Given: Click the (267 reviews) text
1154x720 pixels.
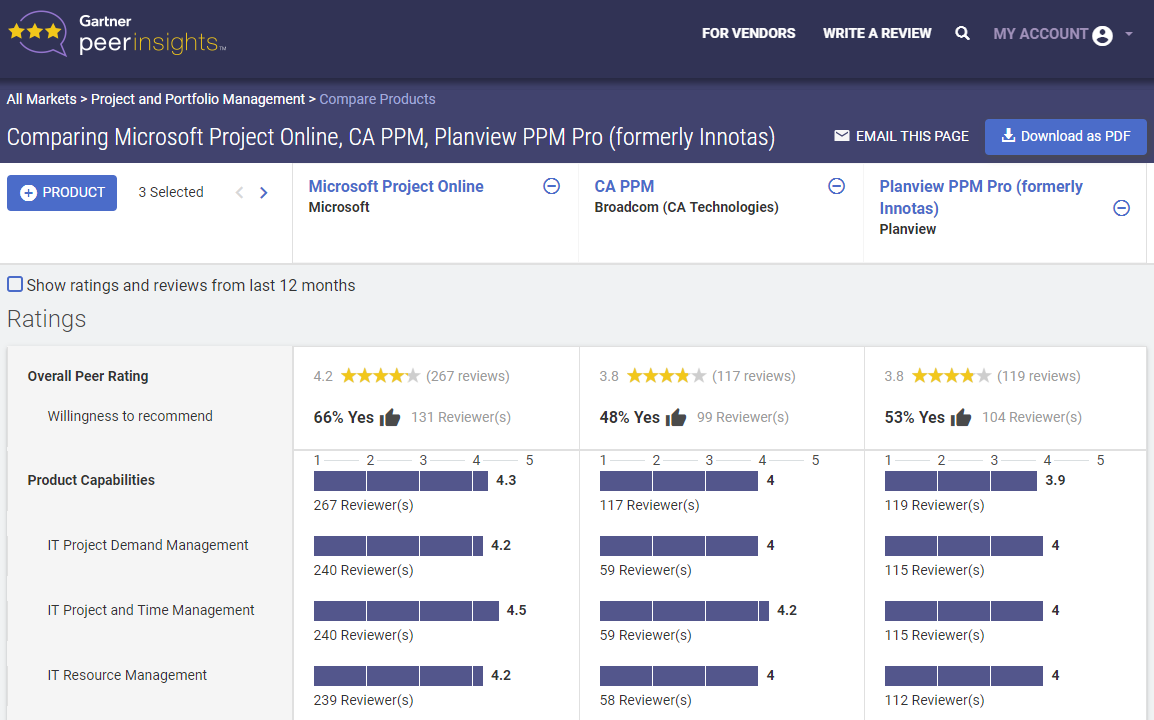Looking at the screenshot, I should click(x=467, y=376).
